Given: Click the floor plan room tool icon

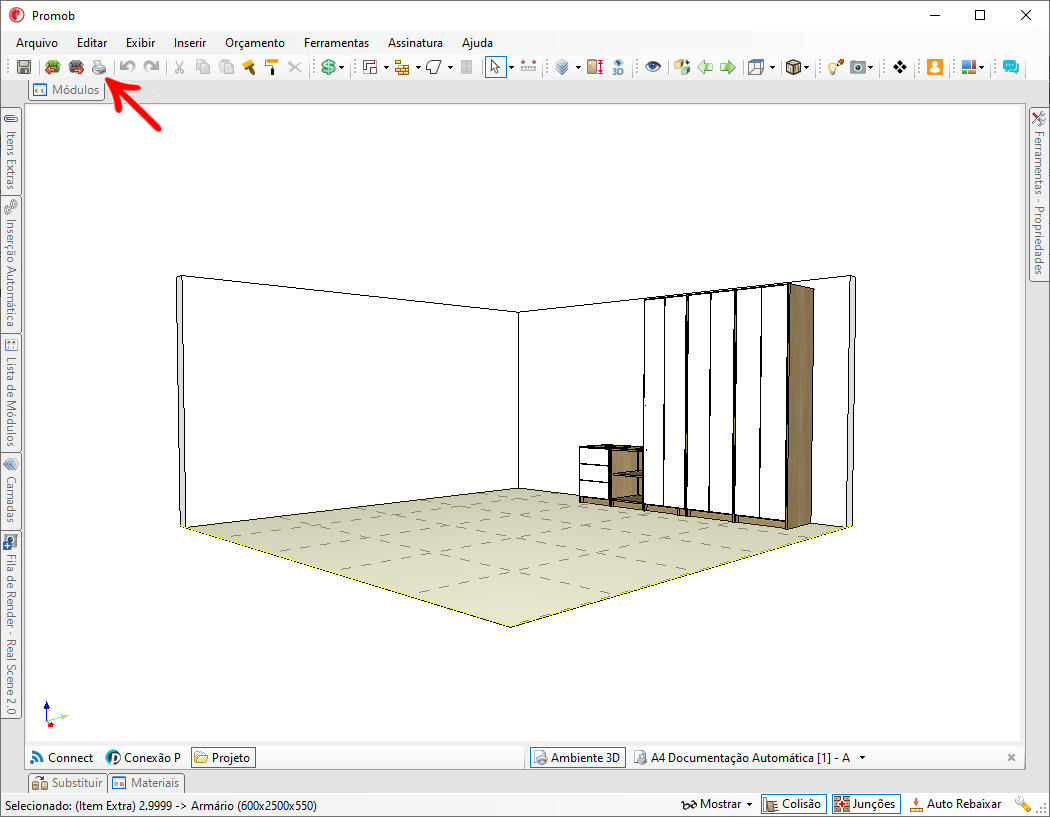Looking at the screenshot, I should [x=370, y=67].
